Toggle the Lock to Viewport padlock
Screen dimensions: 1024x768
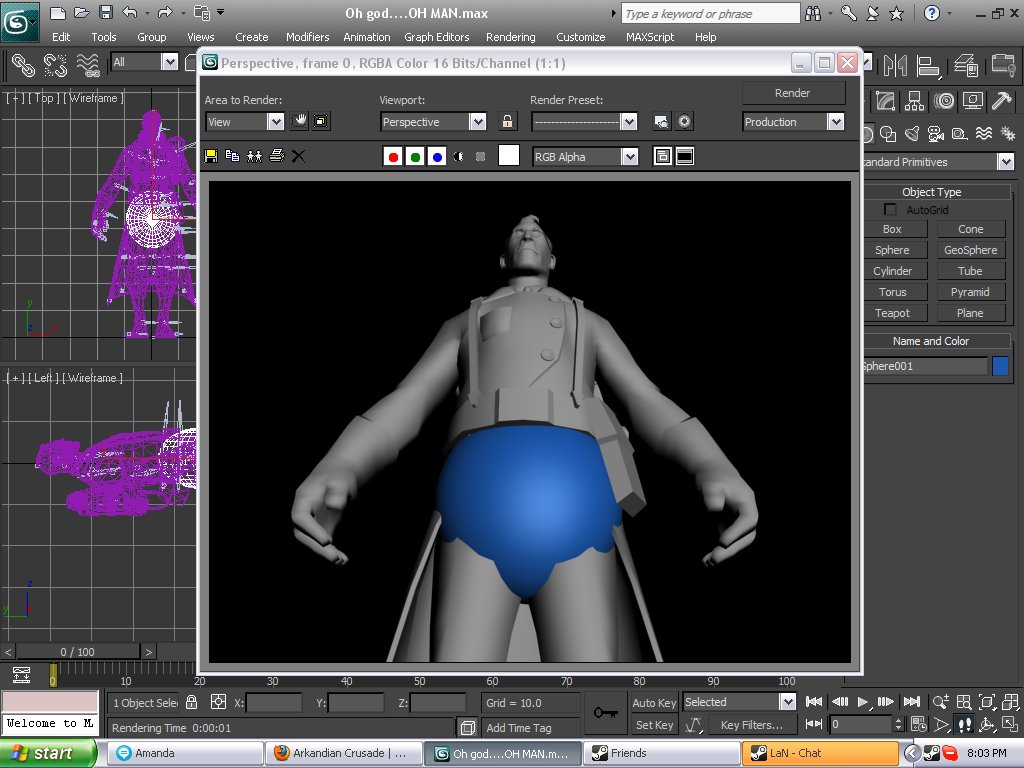tap(508, 122)
